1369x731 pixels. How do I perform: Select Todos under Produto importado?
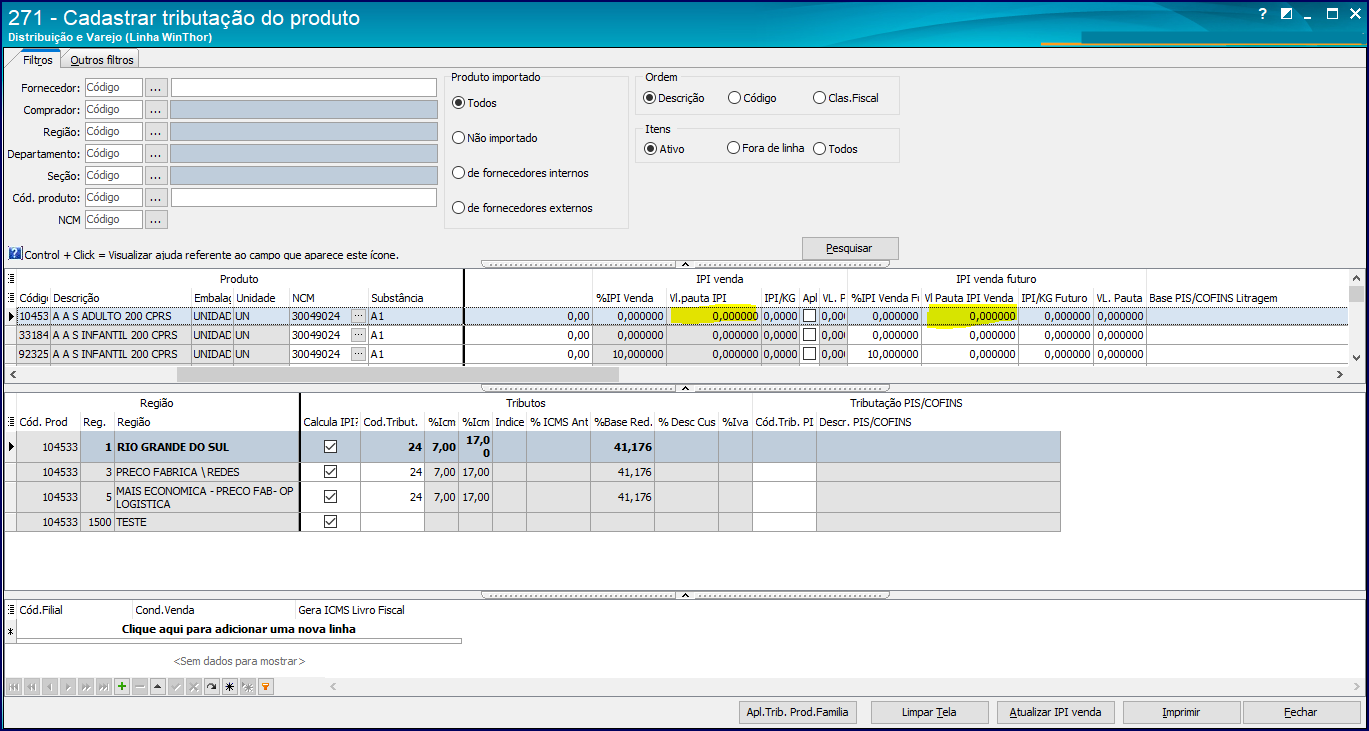(x=474, y=103)
